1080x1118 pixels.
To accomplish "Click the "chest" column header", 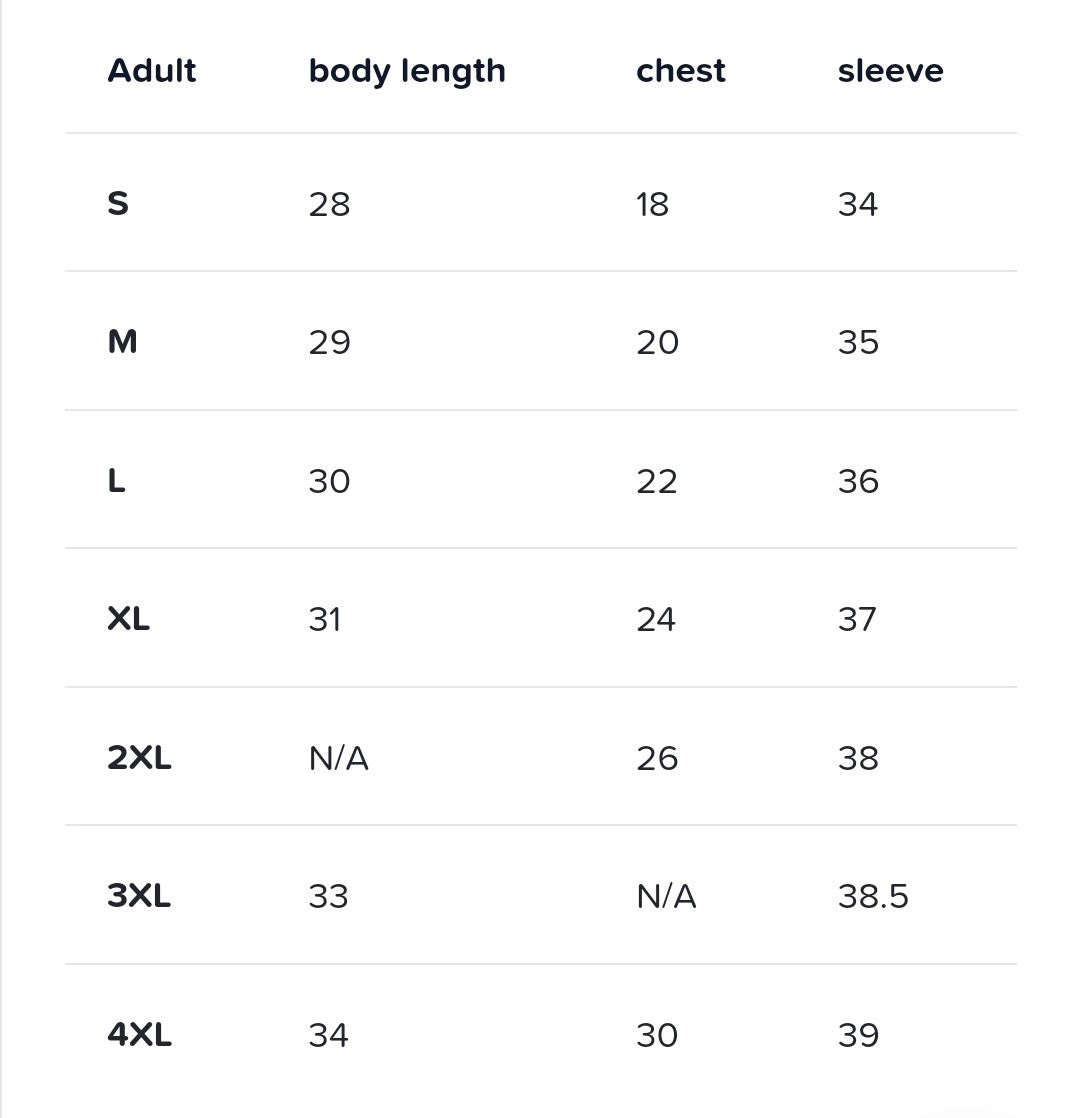I will coord(681,71).
